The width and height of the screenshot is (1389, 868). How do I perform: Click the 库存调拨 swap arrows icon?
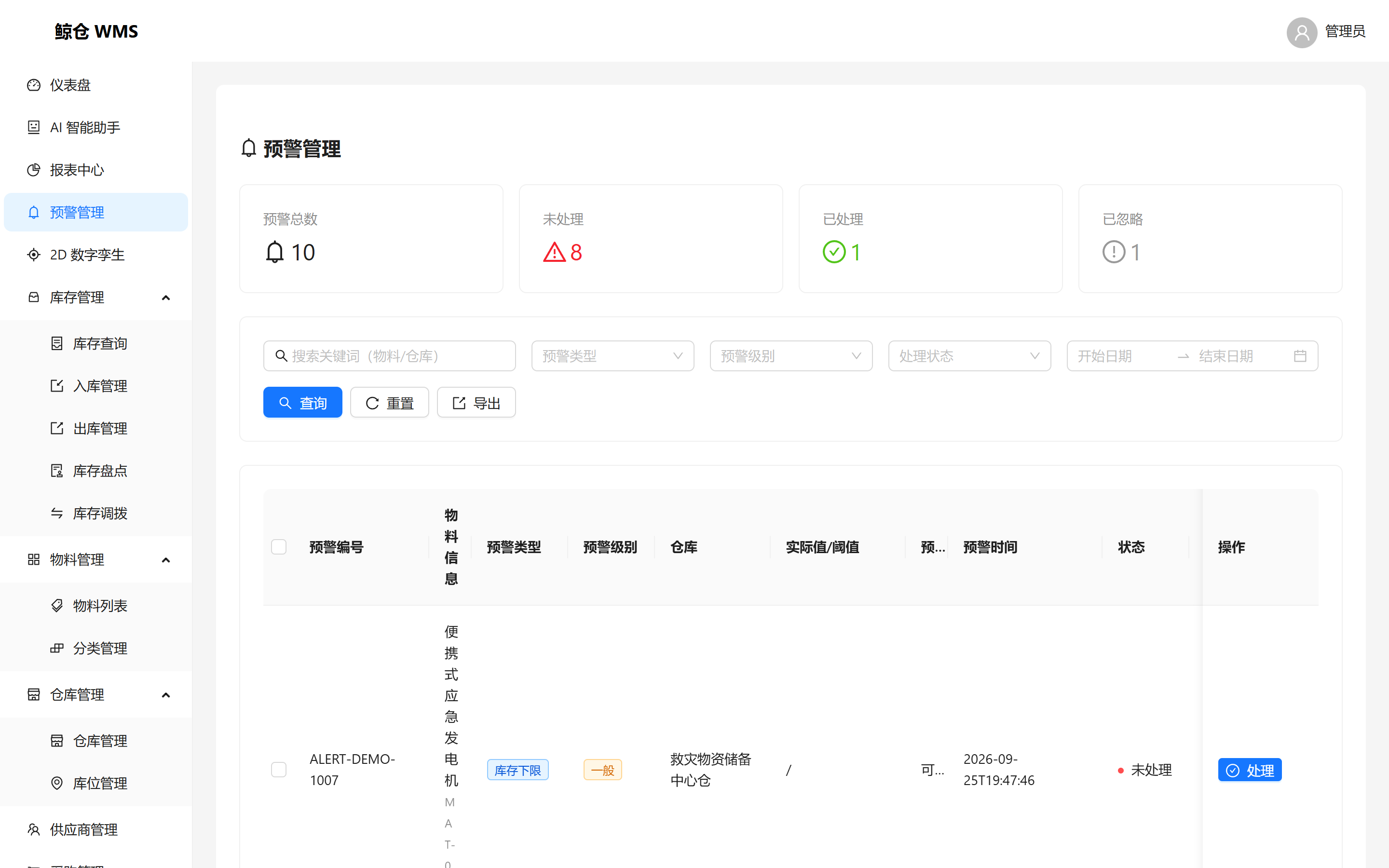57,513
